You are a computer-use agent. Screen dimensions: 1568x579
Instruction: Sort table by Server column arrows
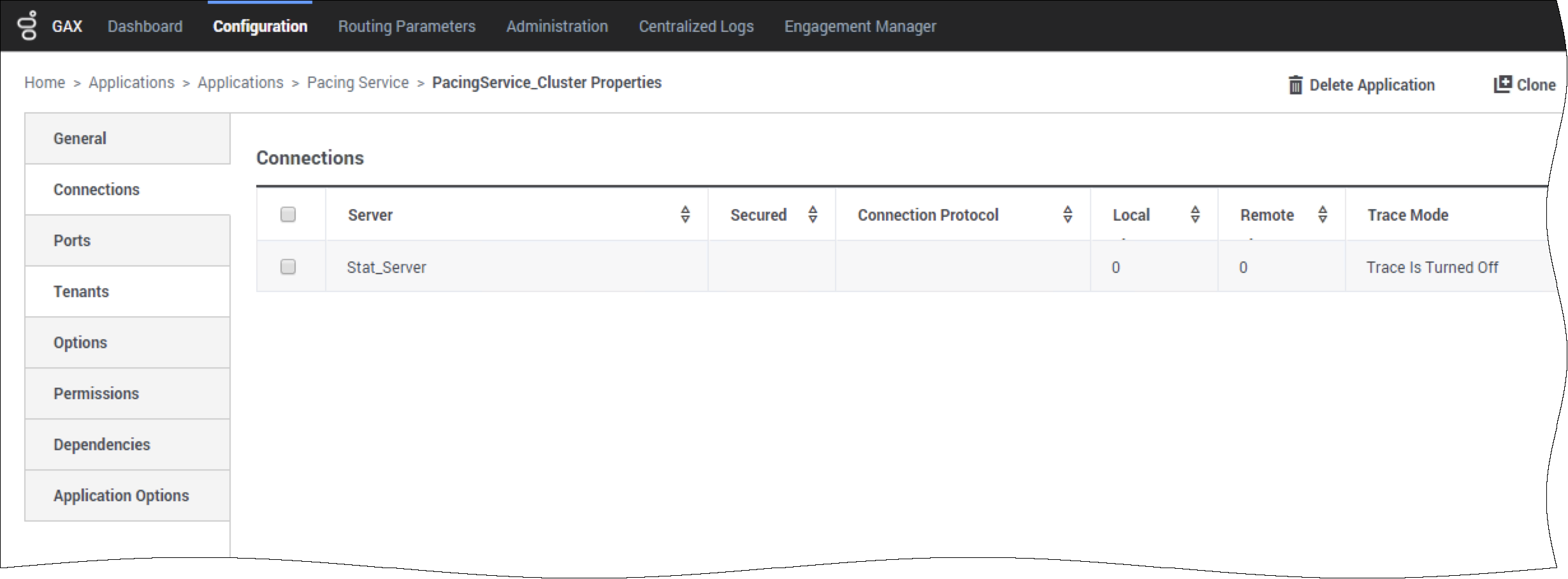685,214
